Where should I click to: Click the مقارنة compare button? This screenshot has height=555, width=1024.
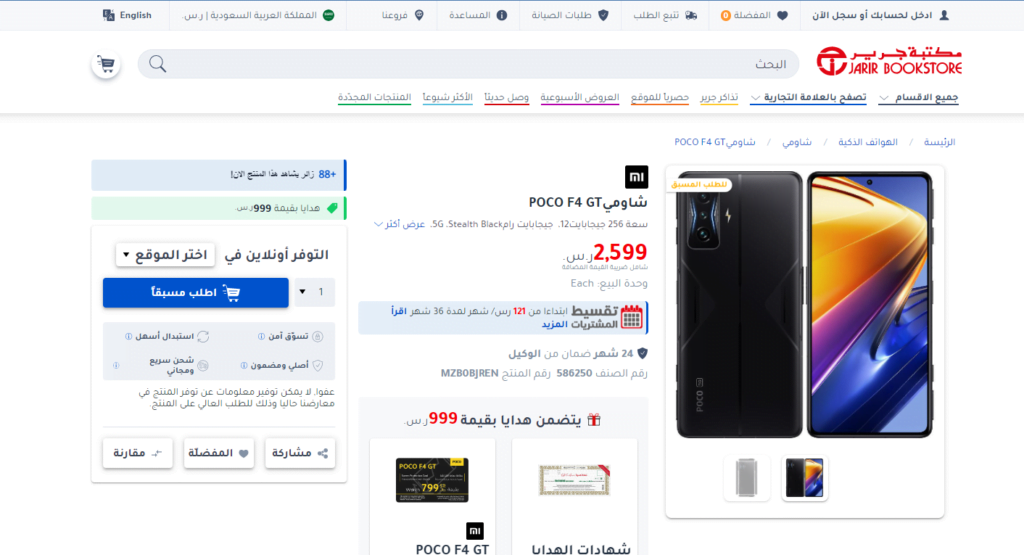coord(138,453)
